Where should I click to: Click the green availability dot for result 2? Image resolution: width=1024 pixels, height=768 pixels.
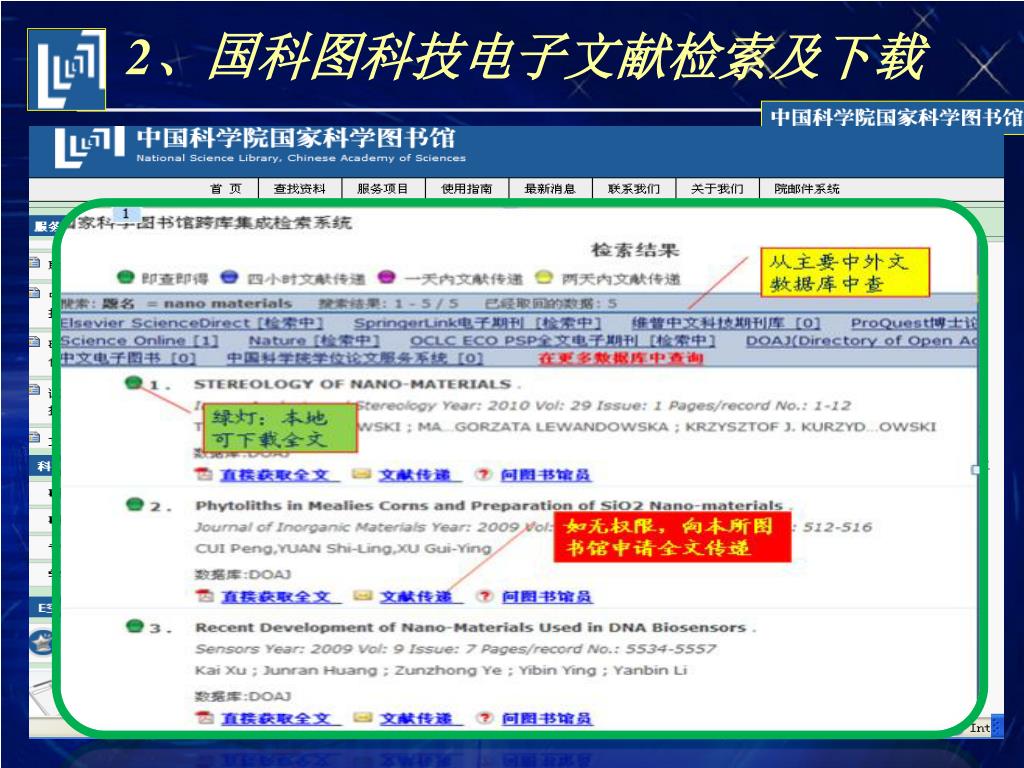135,504
